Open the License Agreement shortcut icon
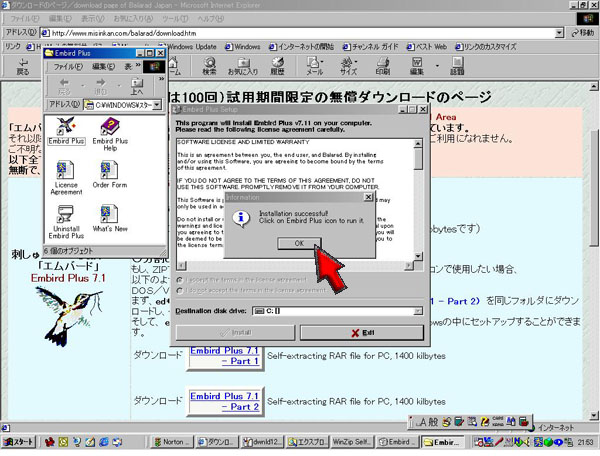The image size is (600, 456). point(66,178)
